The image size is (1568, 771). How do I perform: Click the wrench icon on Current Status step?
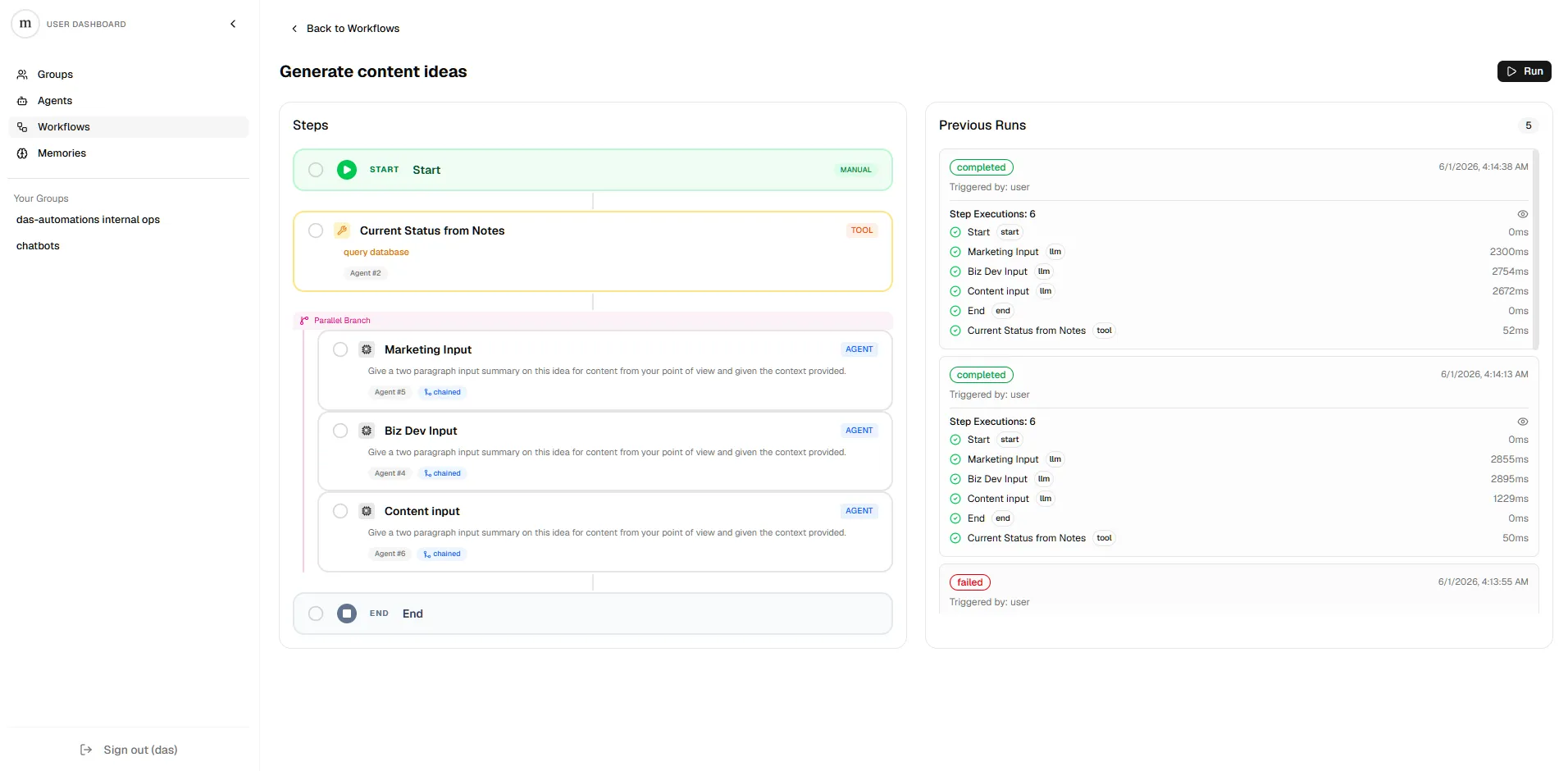tap(342, 230)
